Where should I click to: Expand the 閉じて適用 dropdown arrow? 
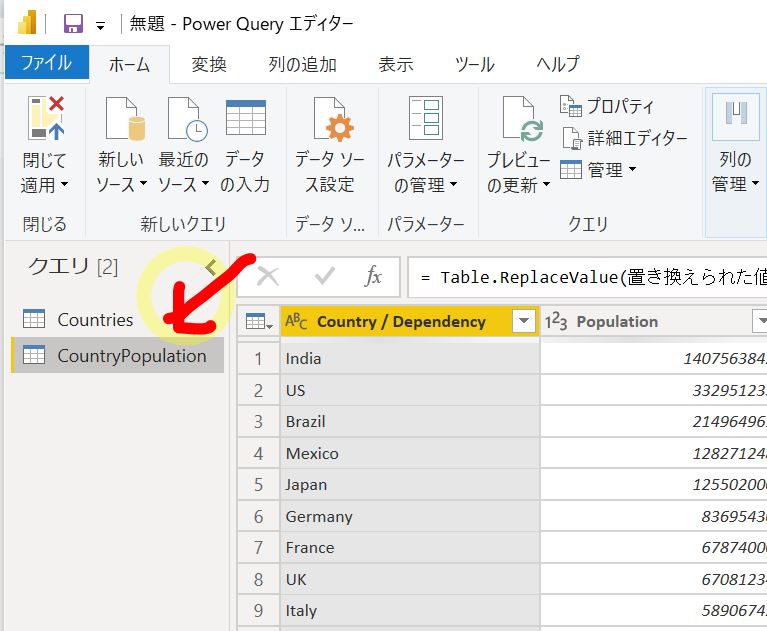[x=64, y=184]
